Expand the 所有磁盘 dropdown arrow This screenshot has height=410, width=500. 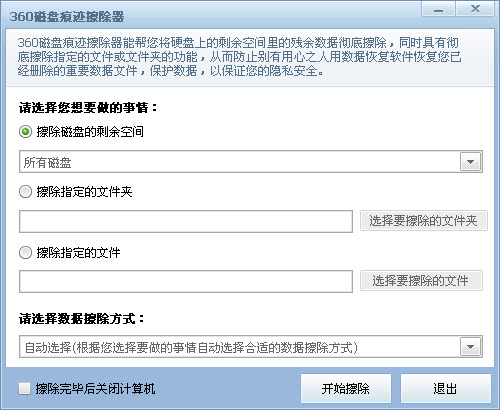point(470,162)
